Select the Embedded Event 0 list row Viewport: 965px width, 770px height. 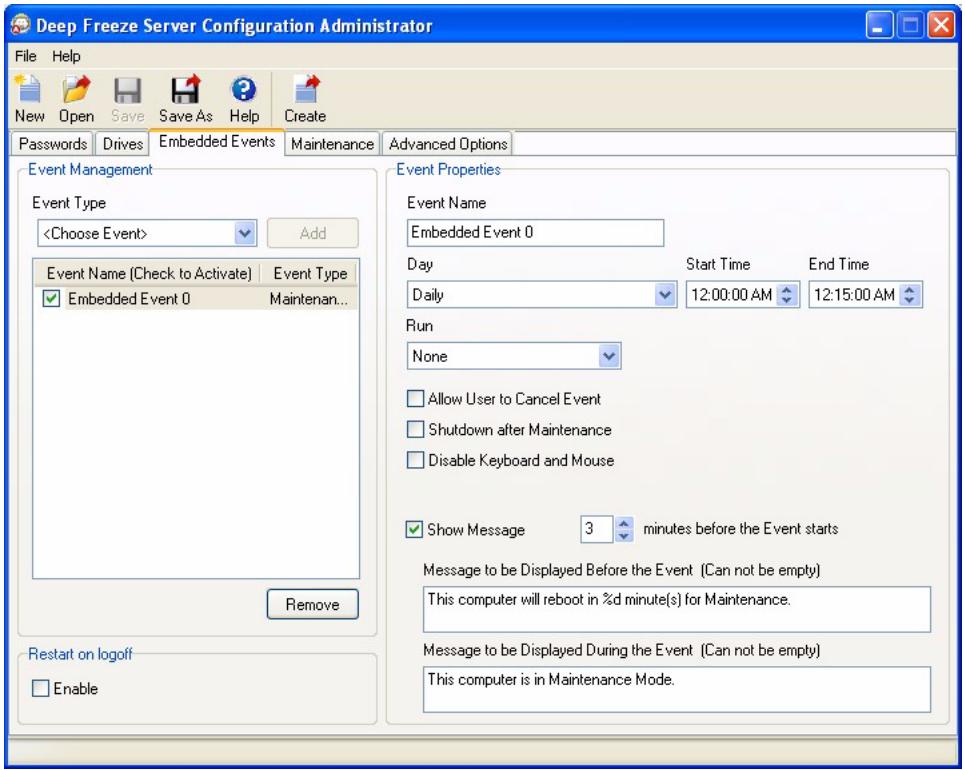click(196, 299)
